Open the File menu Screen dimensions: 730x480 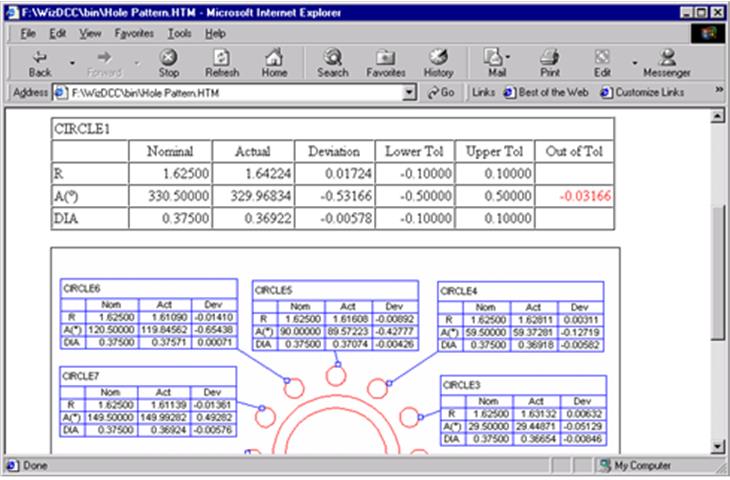pos(28,34)
